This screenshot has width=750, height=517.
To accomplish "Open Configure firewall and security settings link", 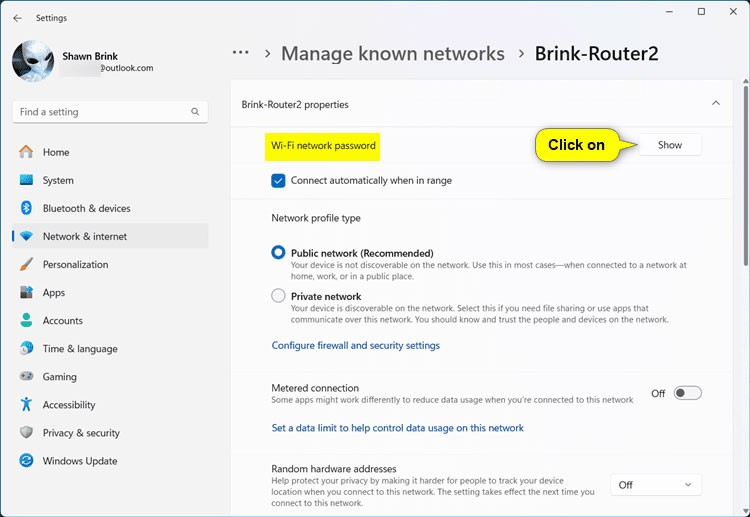I will pos(355,345).
